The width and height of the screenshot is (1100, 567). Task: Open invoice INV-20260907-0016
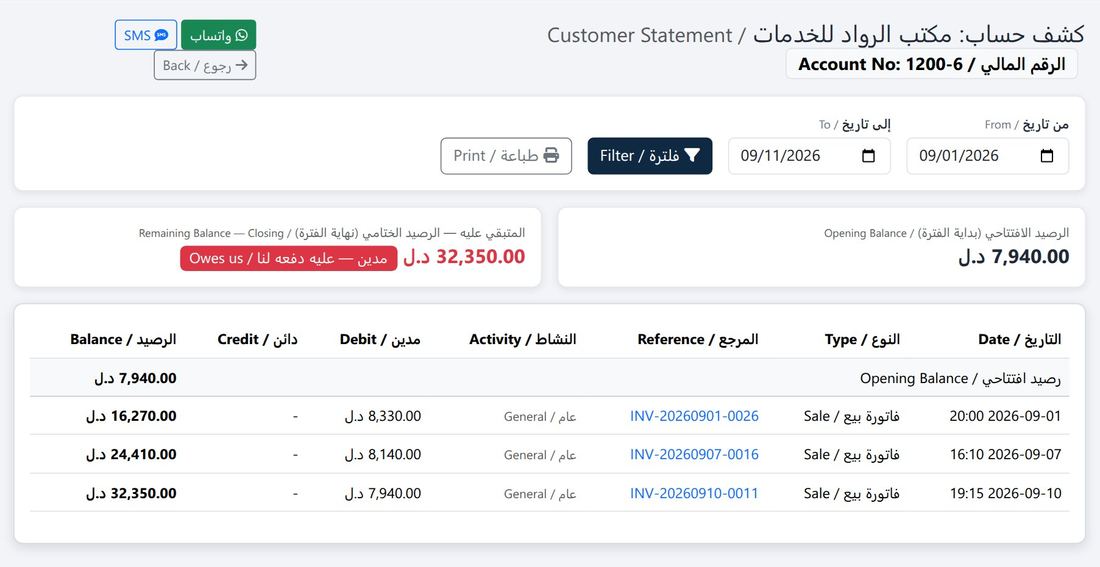pyautogui.click(x=695, y=455)
